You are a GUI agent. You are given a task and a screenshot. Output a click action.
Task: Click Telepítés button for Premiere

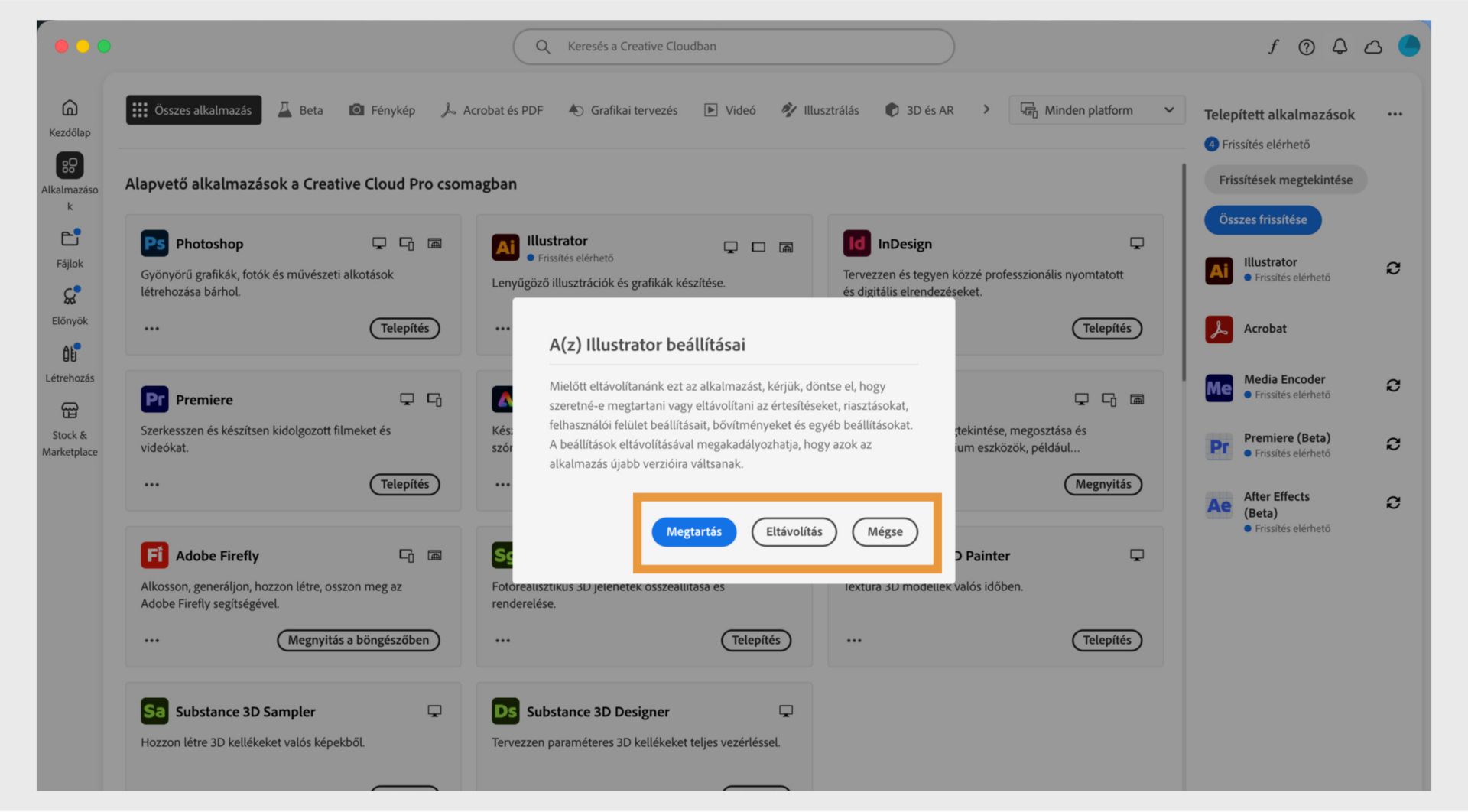pyautogui.click(x=404, y=485)
